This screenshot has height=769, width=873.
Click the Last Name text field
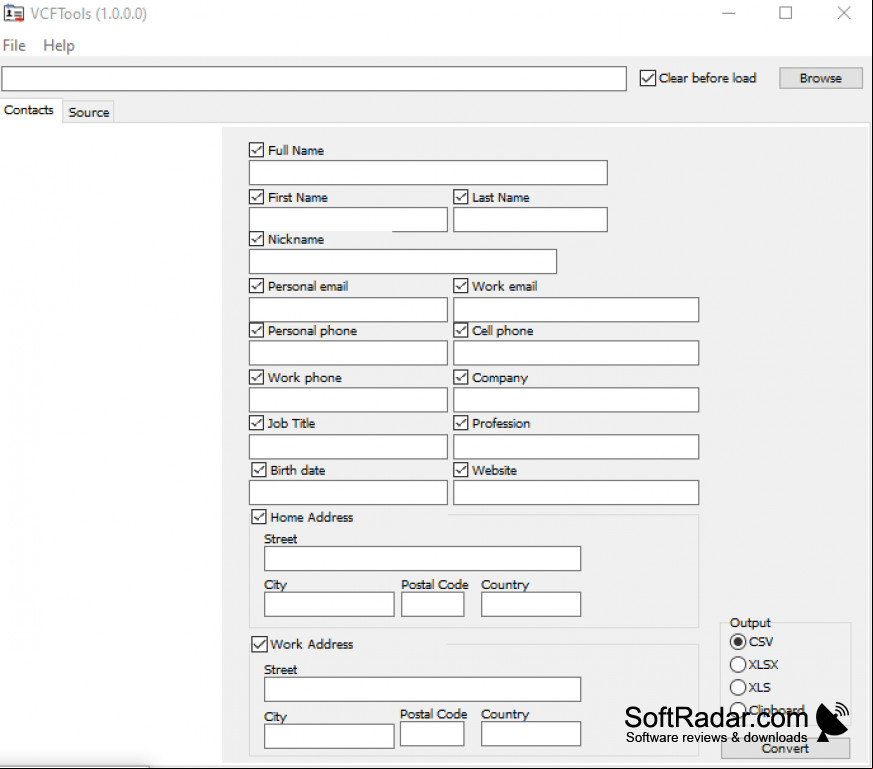pyautogui.click(x=530, y=219)
